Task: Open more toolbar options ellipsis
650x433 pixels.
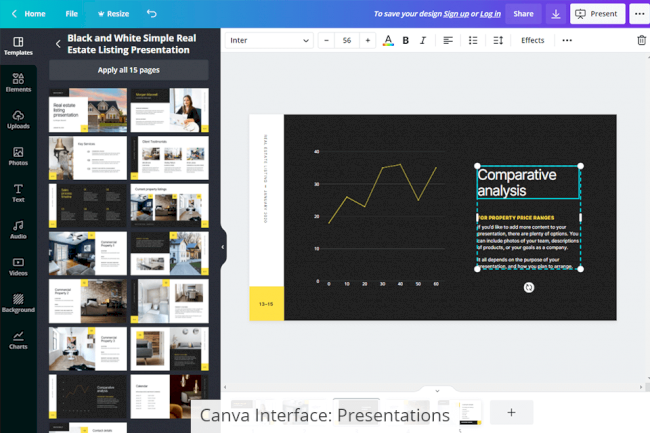Action: coord(567,40)
